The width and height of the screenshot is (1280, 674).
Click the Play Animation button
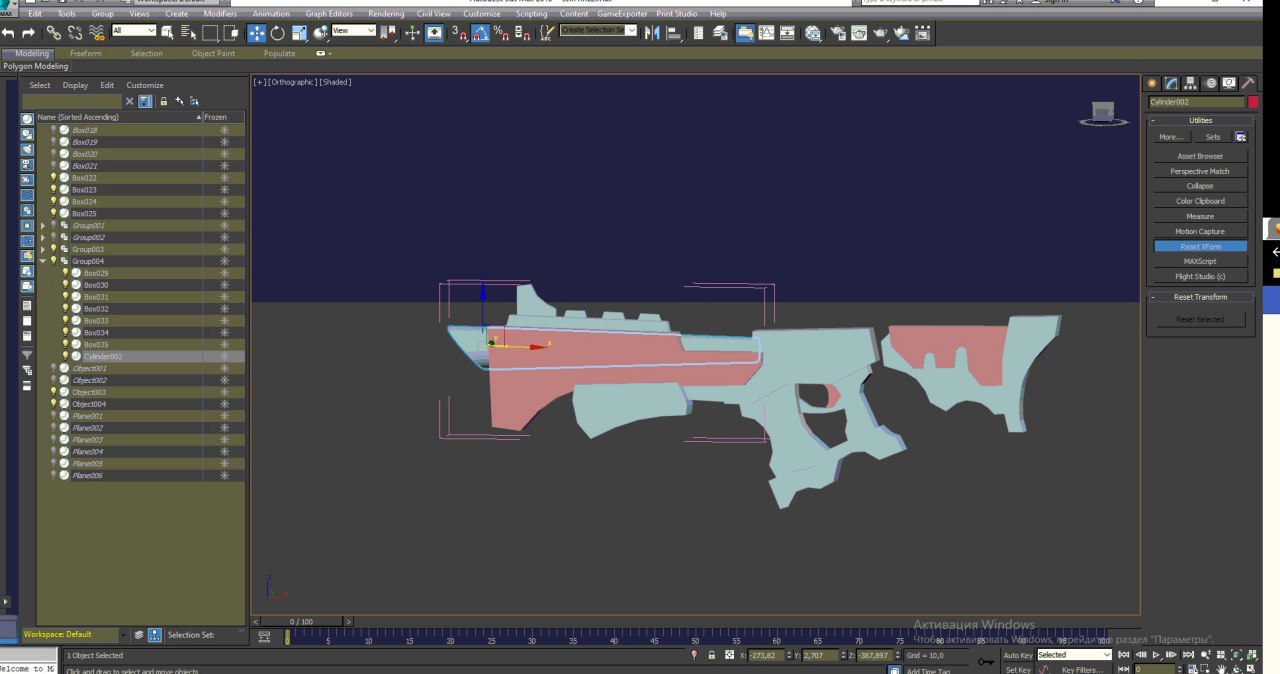point(1156,655)
